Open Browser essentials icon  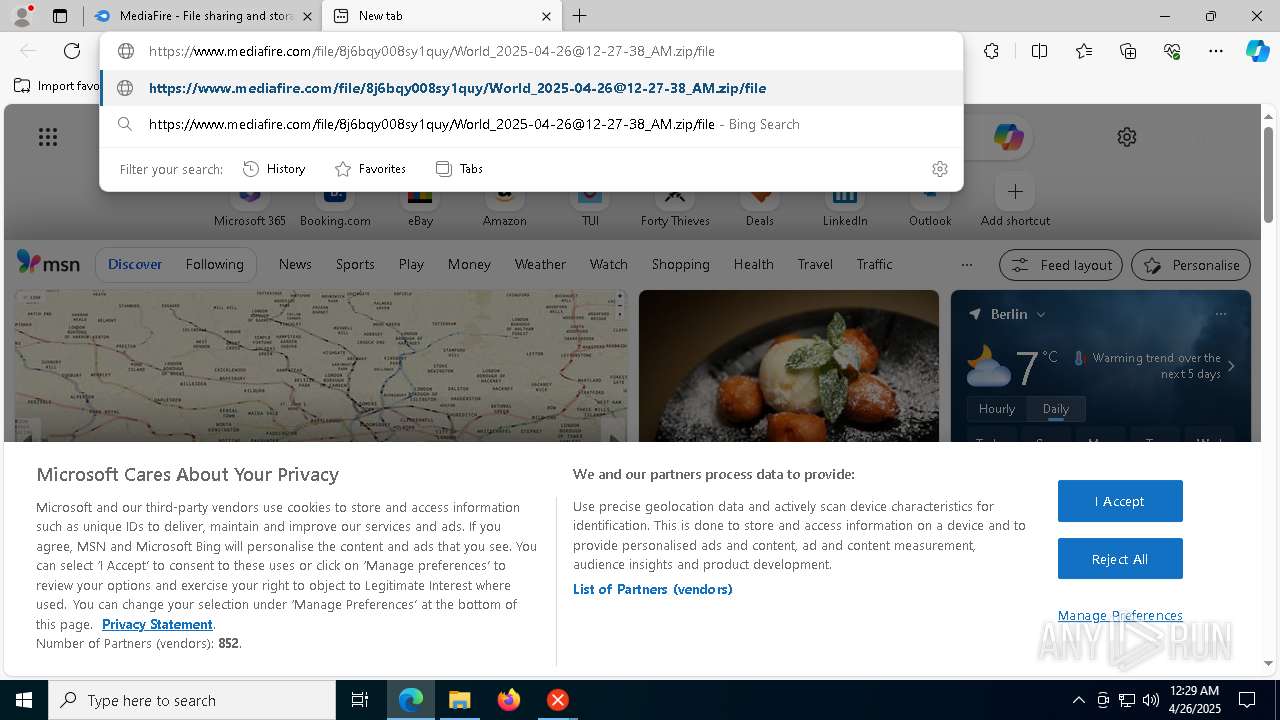[1172, 51]
